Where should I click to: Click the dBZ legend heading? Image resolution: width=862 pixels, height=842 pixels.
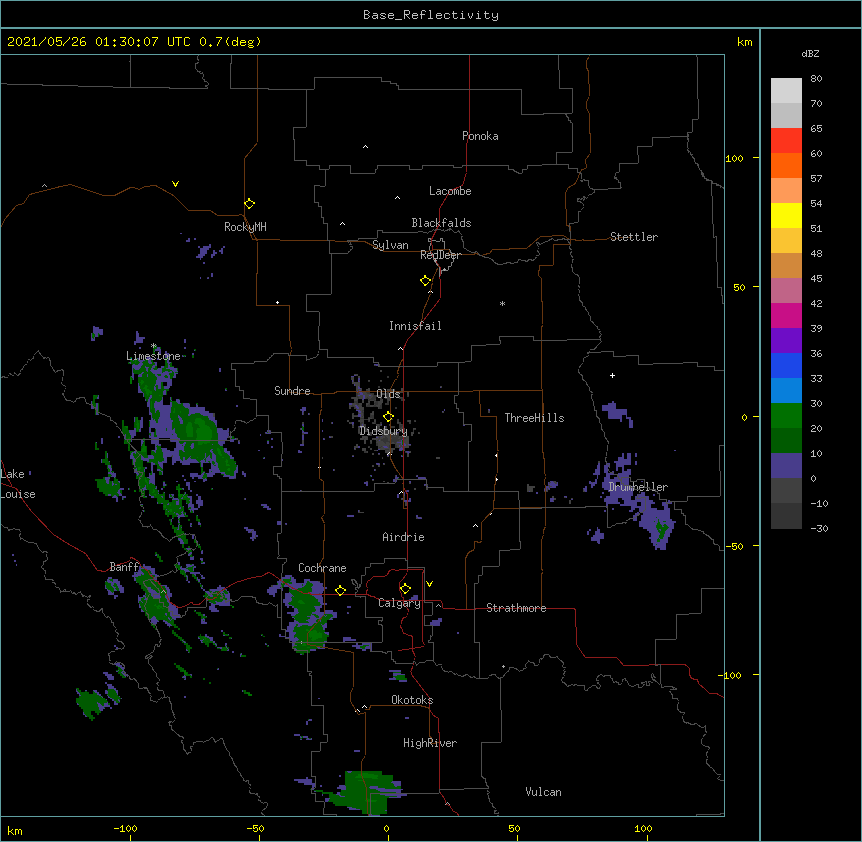pos(810,53)
